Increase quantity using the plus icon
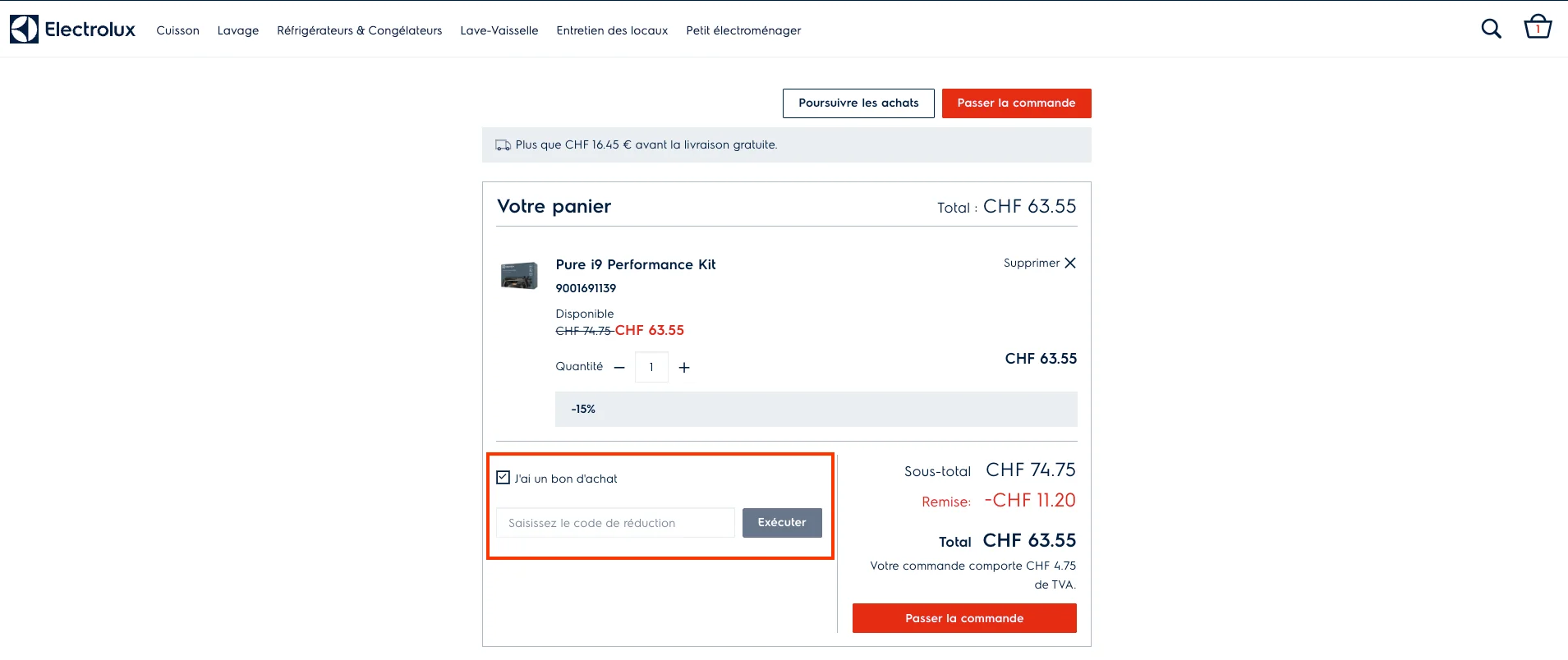Viewport: 1568px width, 660px height. (685, 367)
